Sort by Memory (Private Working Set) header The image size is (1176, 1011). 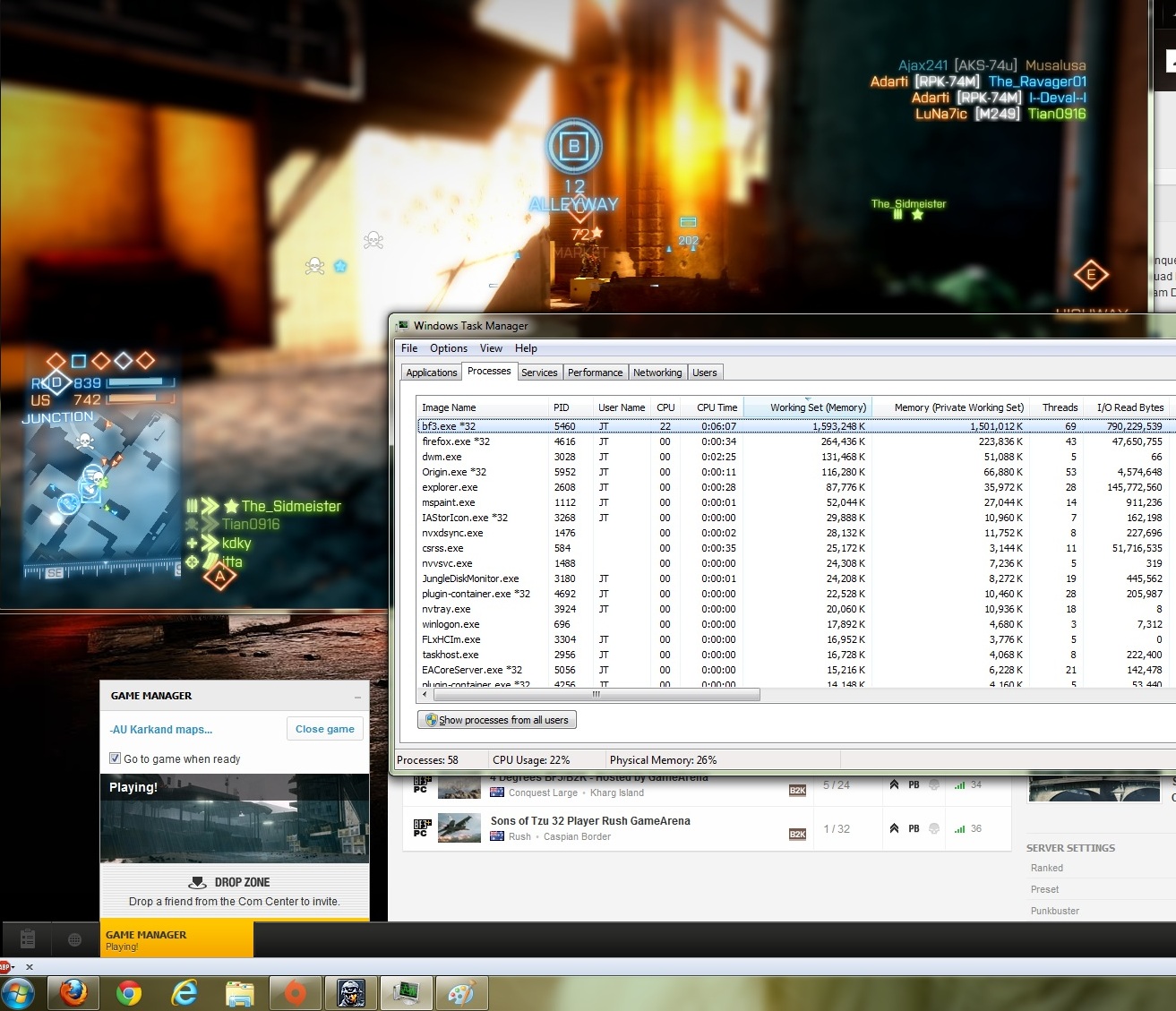950,407
